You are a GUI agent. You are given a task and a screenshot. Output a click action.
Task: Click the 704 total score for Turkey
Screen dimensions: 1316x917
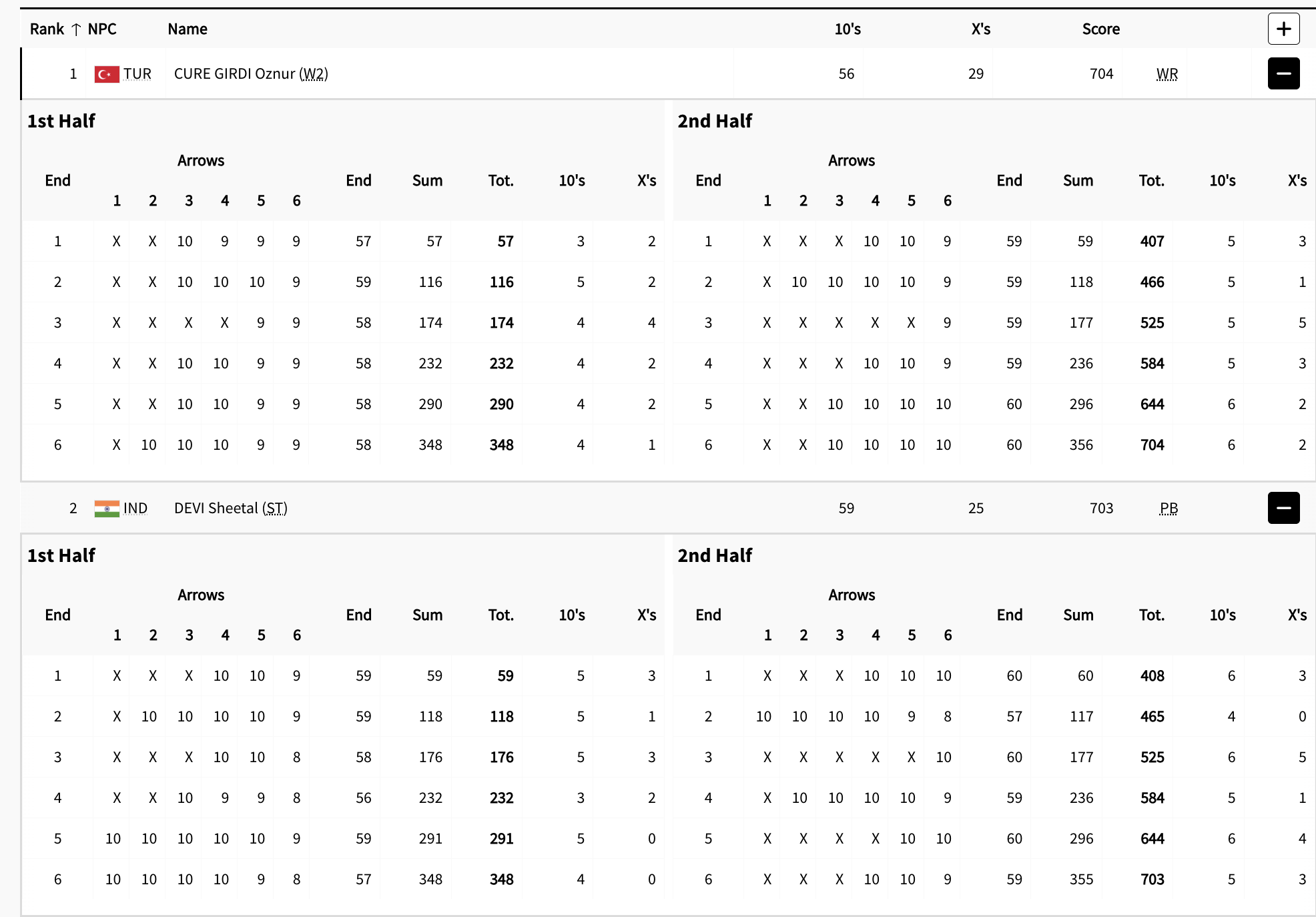(x=1101, y=74)
